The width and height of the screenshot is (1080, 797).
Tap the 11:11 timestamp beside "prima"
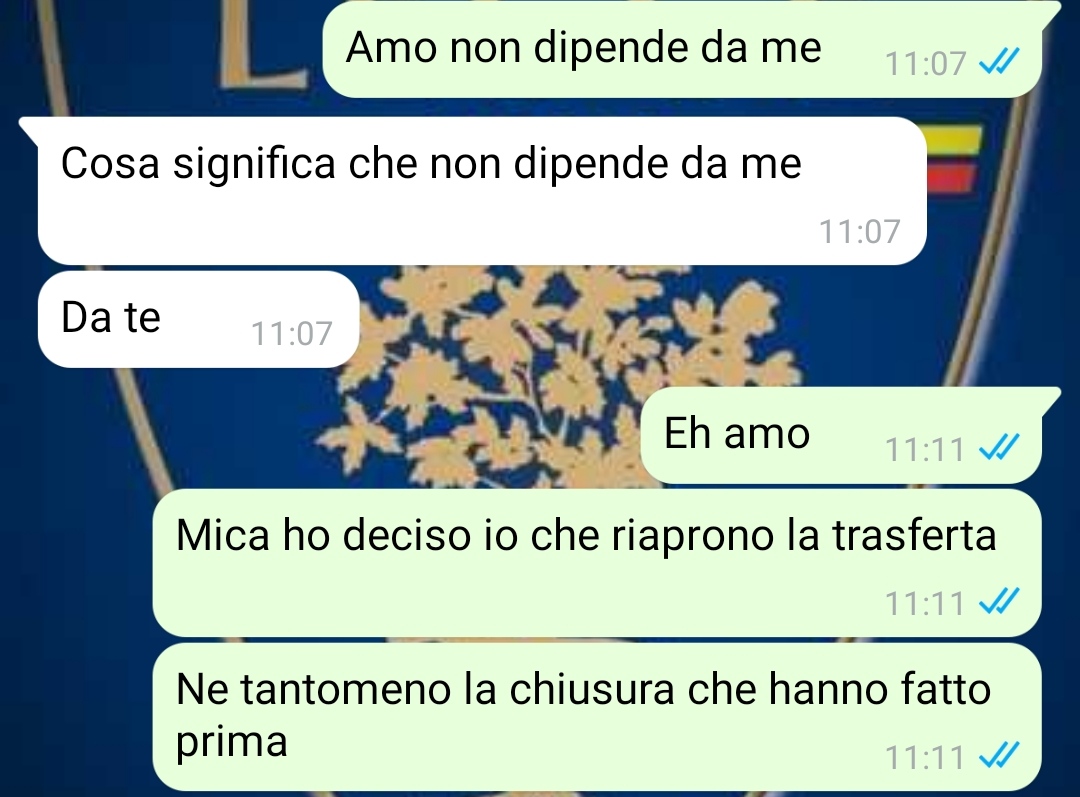point(925,757)
